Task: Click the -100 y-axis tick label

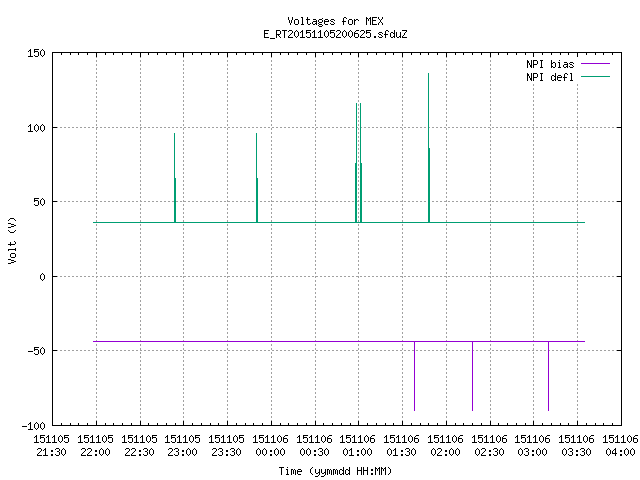Action: click(x=33, y=426)
